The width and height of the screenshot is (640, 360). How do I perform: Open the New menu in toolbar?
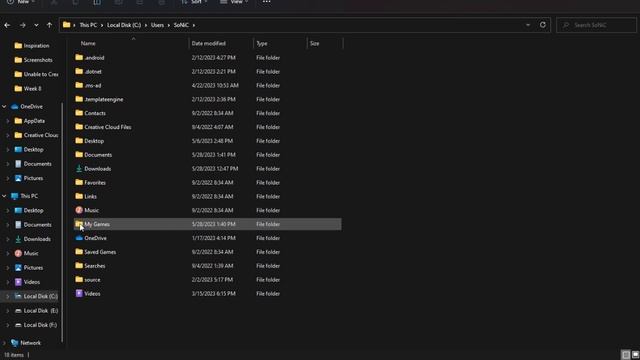20,2
